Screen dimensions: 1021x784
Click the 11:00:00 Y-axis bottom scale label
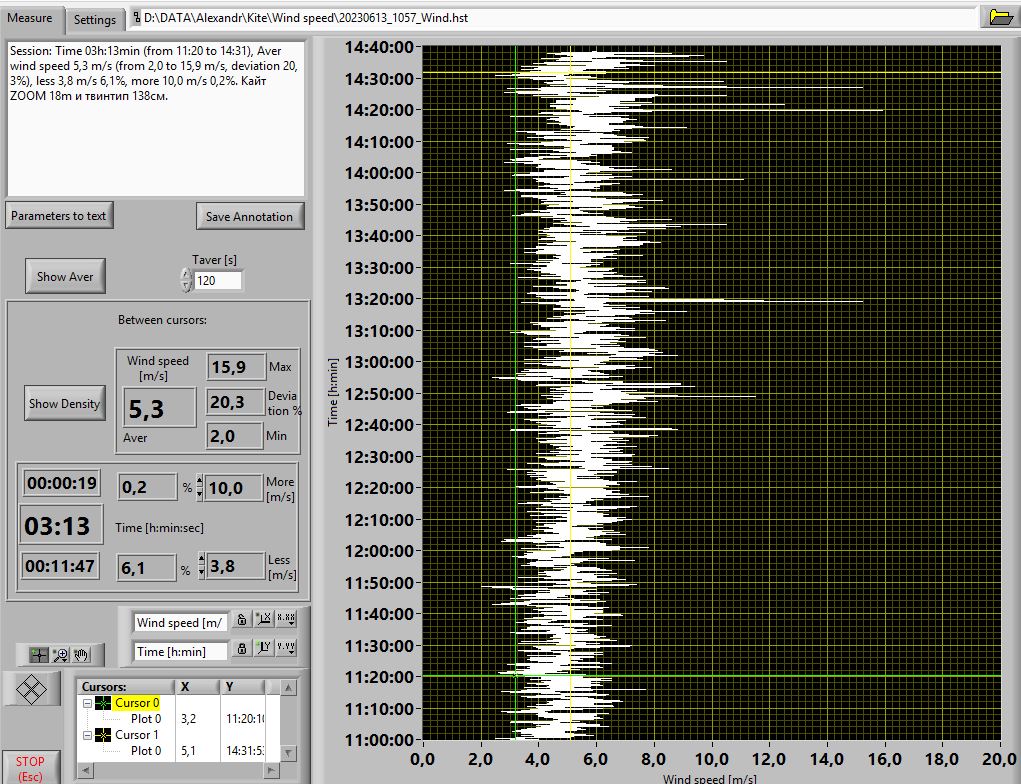pos(379,740)
